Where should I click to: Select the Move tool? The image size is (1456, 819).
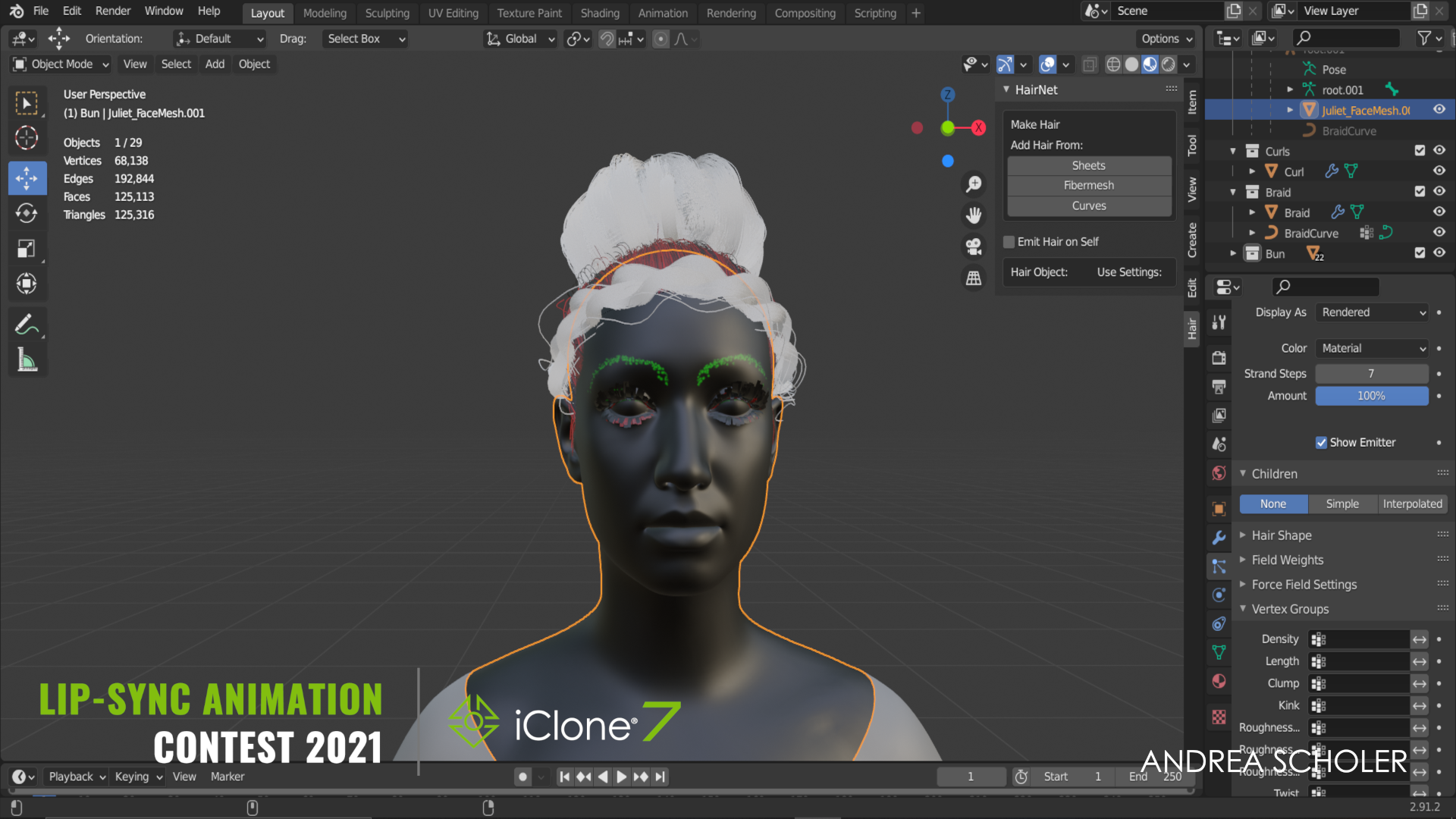(x=27, y=178)
